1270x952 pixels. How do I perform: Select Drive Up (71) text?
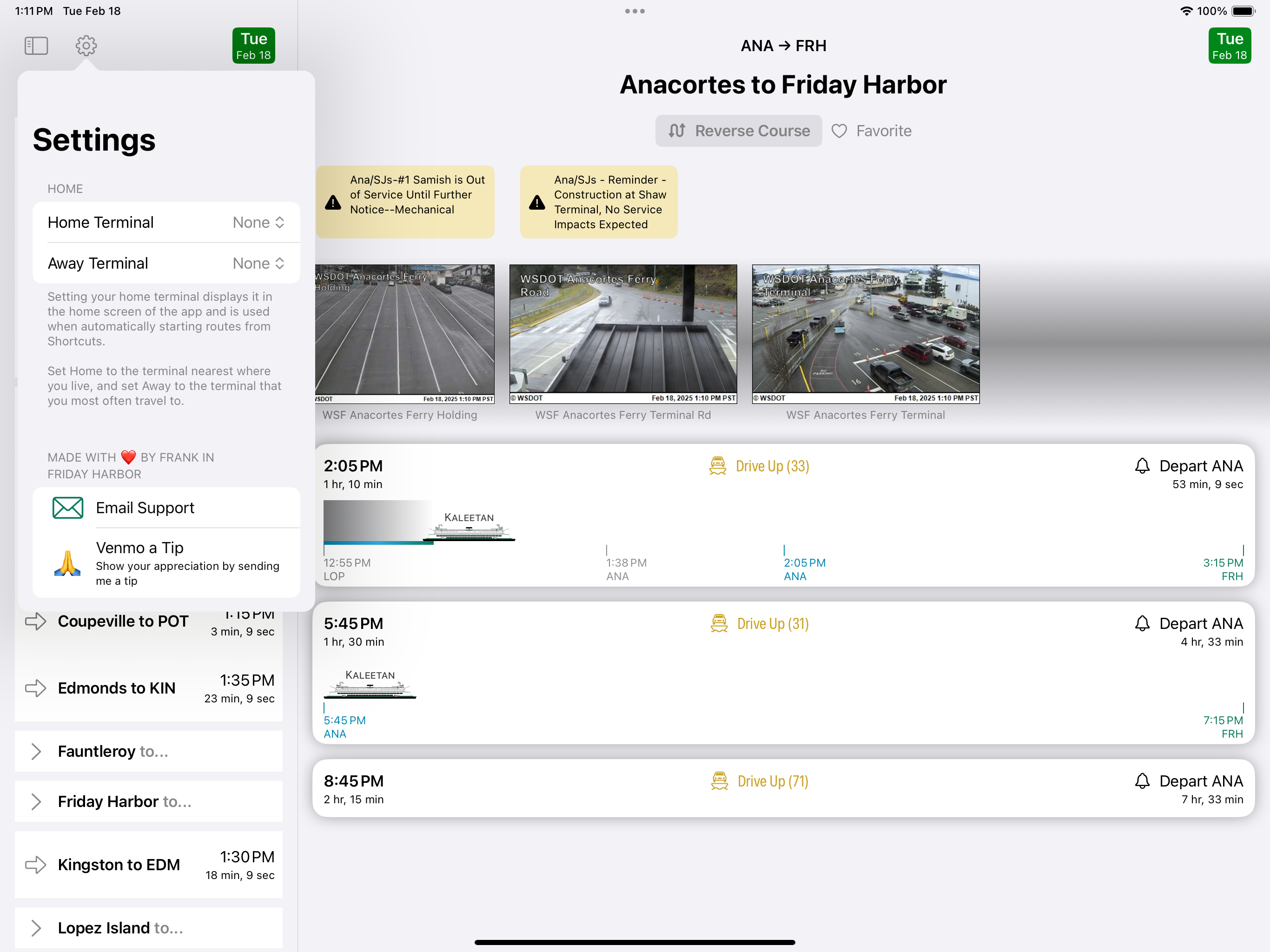tap(773, 781)
